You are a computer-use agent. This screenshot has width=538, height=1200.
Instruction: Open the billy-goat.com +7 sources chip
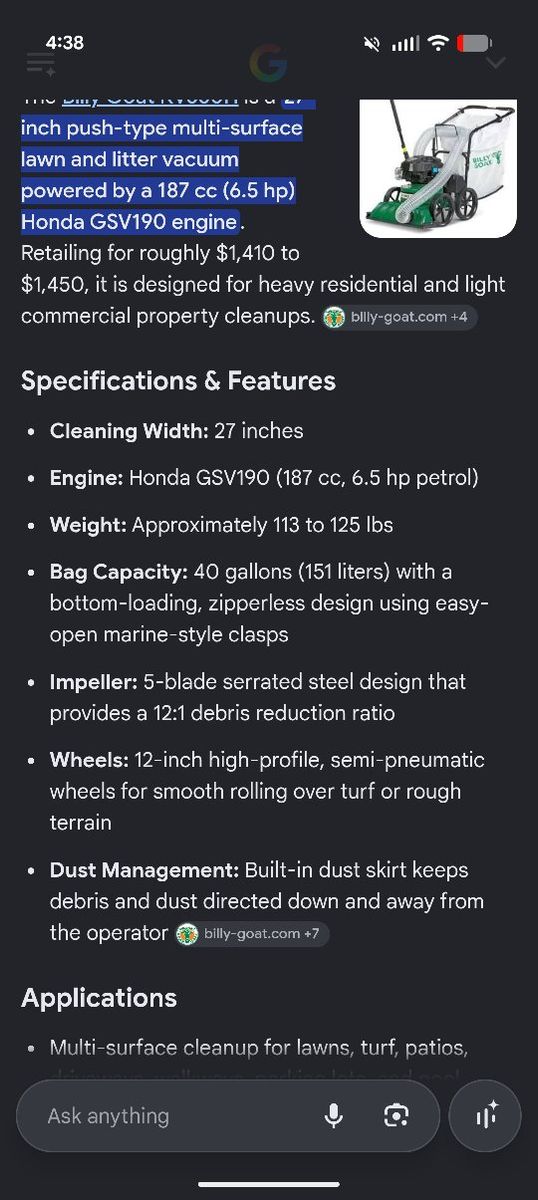(x=252, y=934)
